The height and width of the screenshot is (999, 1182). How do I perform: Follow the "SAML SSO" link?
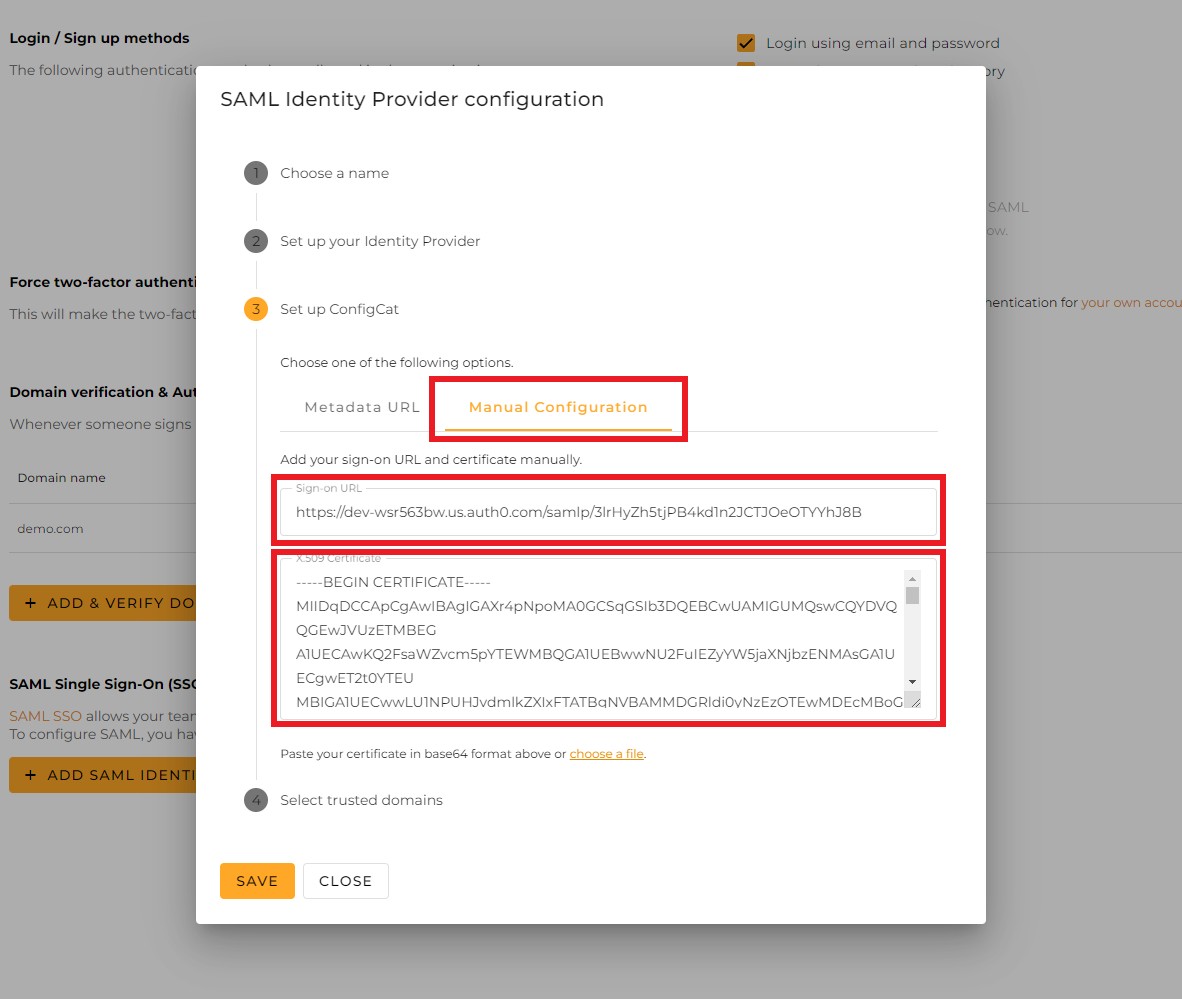pos(45,716)
